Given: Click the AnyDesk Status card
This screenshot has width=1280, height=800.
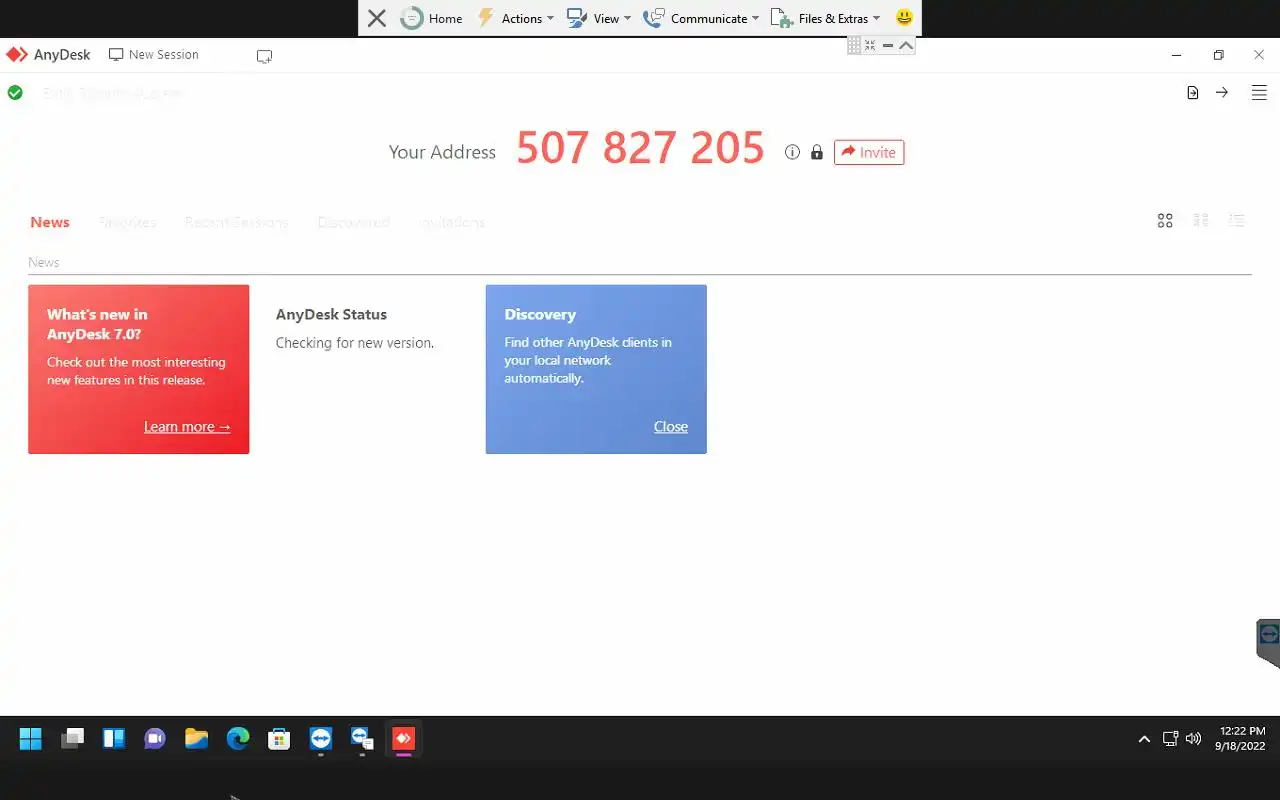Looking at the screenshot, I should pyautogui.click(x=367, y=369).
